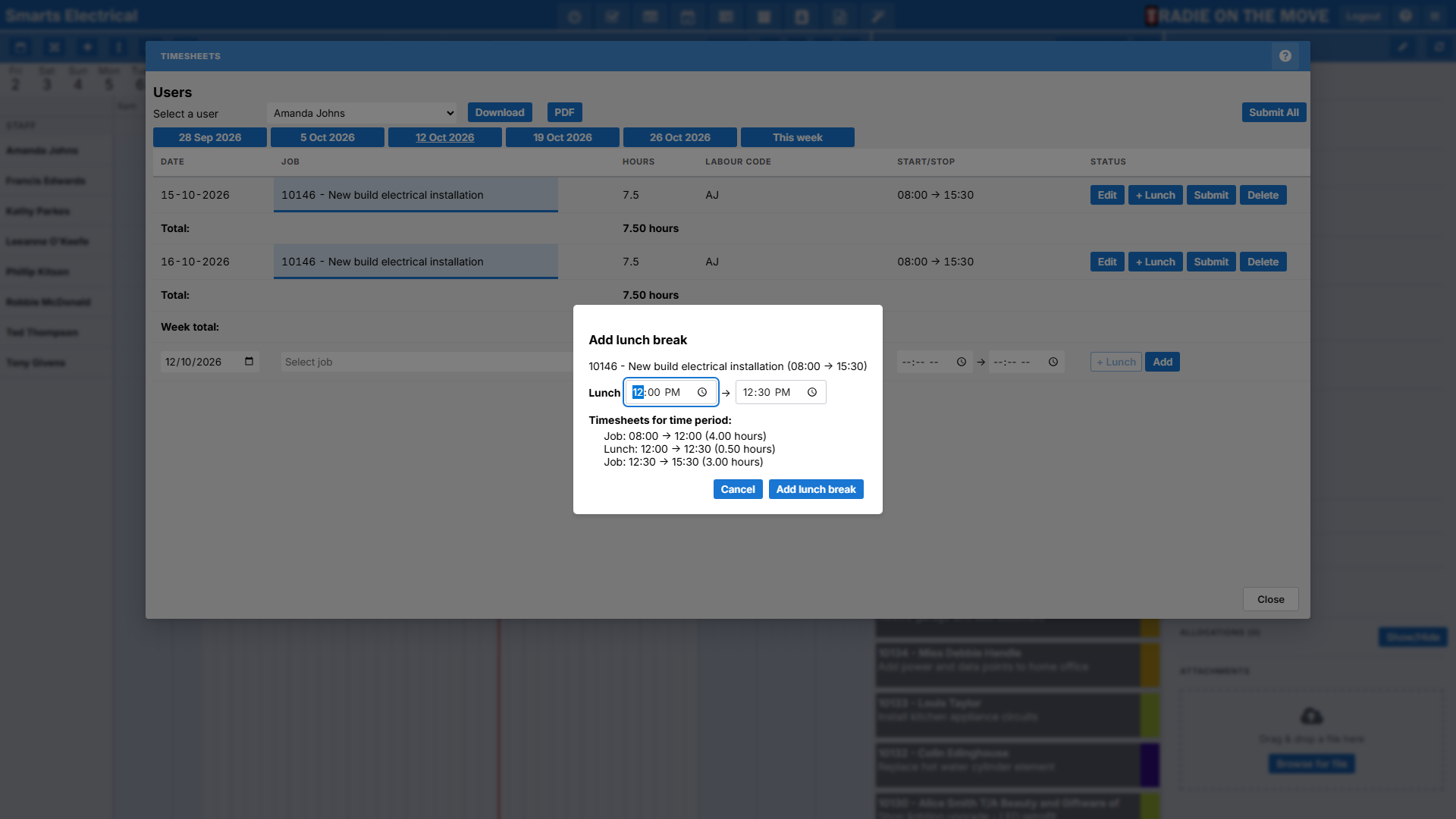
Task: Click the job cell for 16-10-2026
Action: (x=416, y=262)
